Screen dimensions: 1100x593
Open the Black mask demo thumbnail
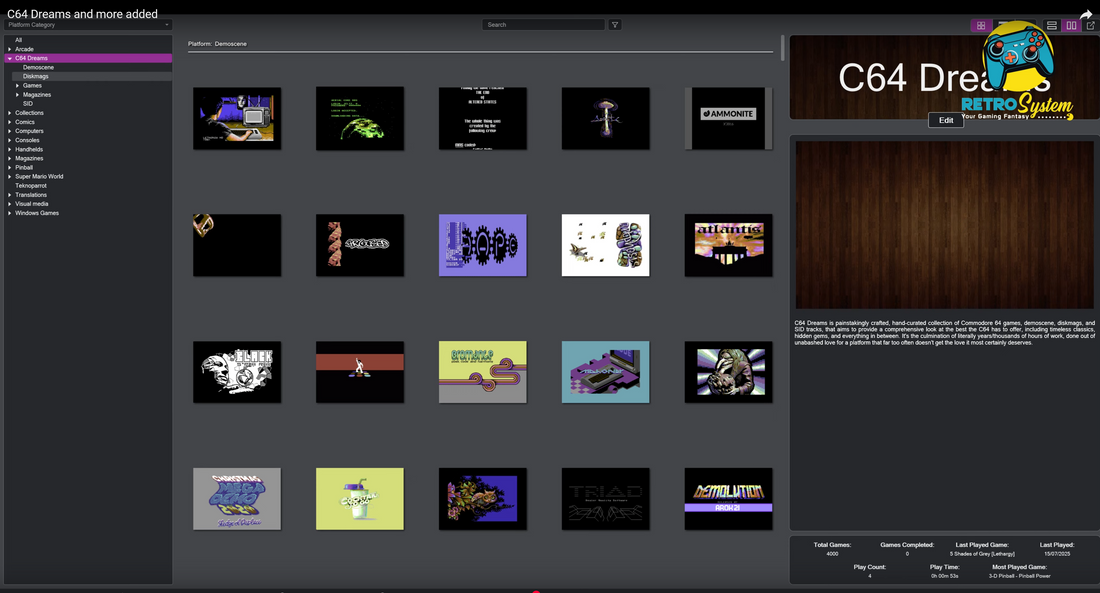(x=237, y=372)
